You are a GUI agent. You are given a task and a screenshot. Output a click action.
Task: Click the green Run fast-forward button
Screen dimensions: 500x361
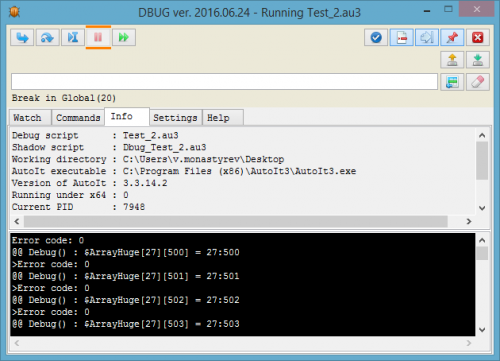click(124, 37)
